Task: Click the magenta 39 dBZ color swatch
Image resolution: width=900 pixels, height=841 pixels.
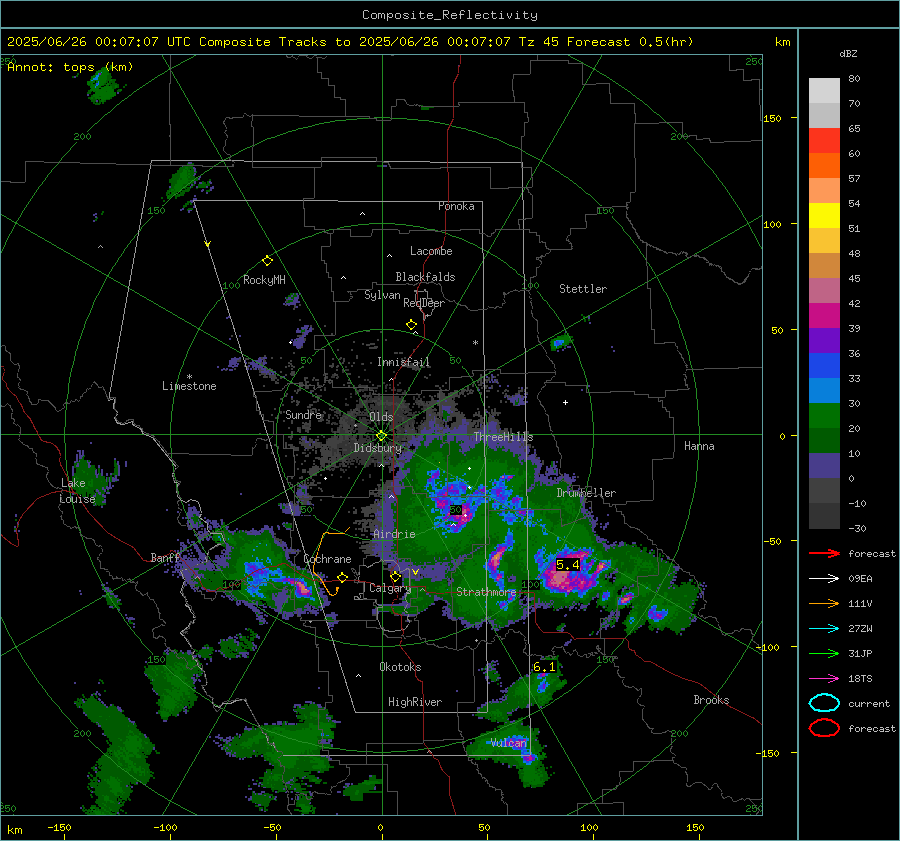Action: pos(824,316)
